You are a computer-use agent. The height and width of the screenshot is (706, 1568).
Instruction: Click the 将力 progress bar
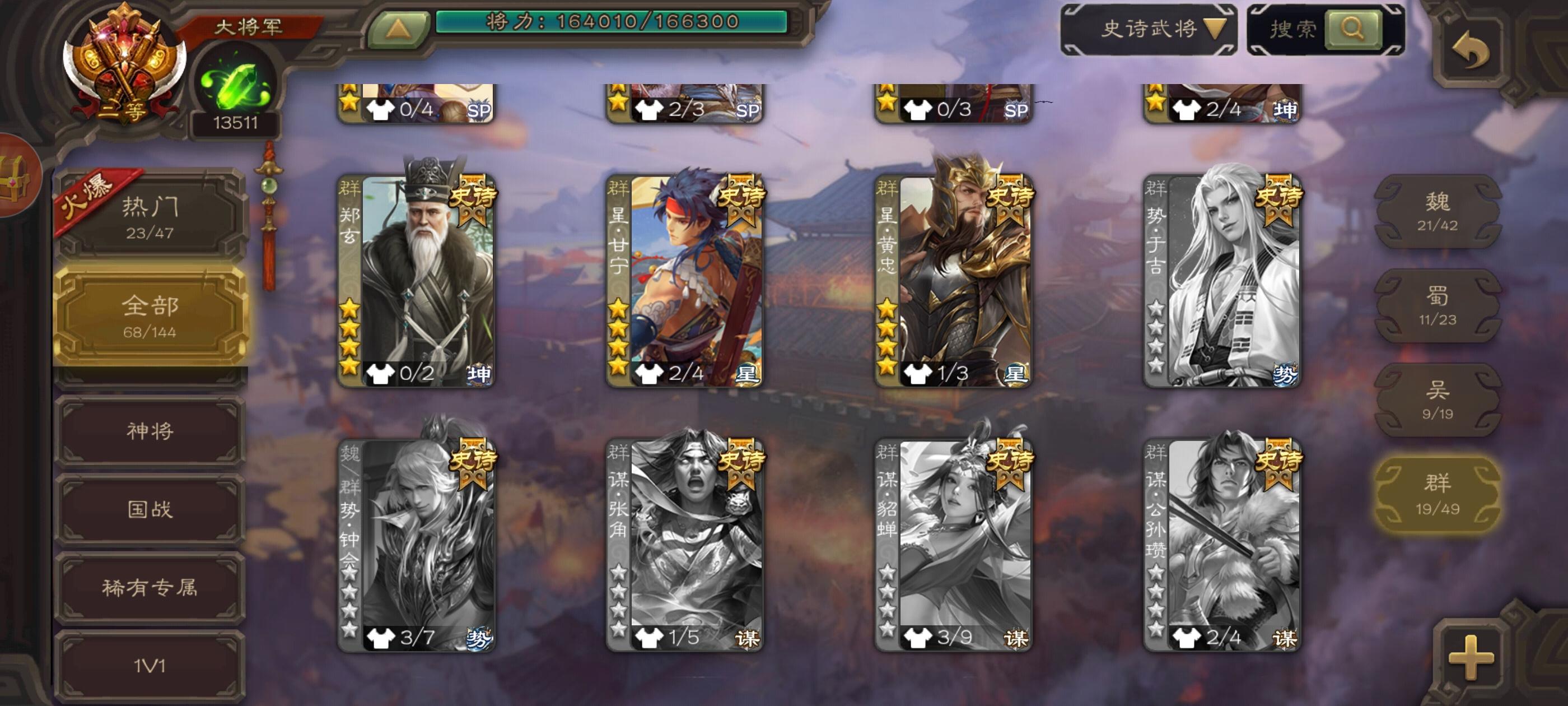tap(611, 21)
